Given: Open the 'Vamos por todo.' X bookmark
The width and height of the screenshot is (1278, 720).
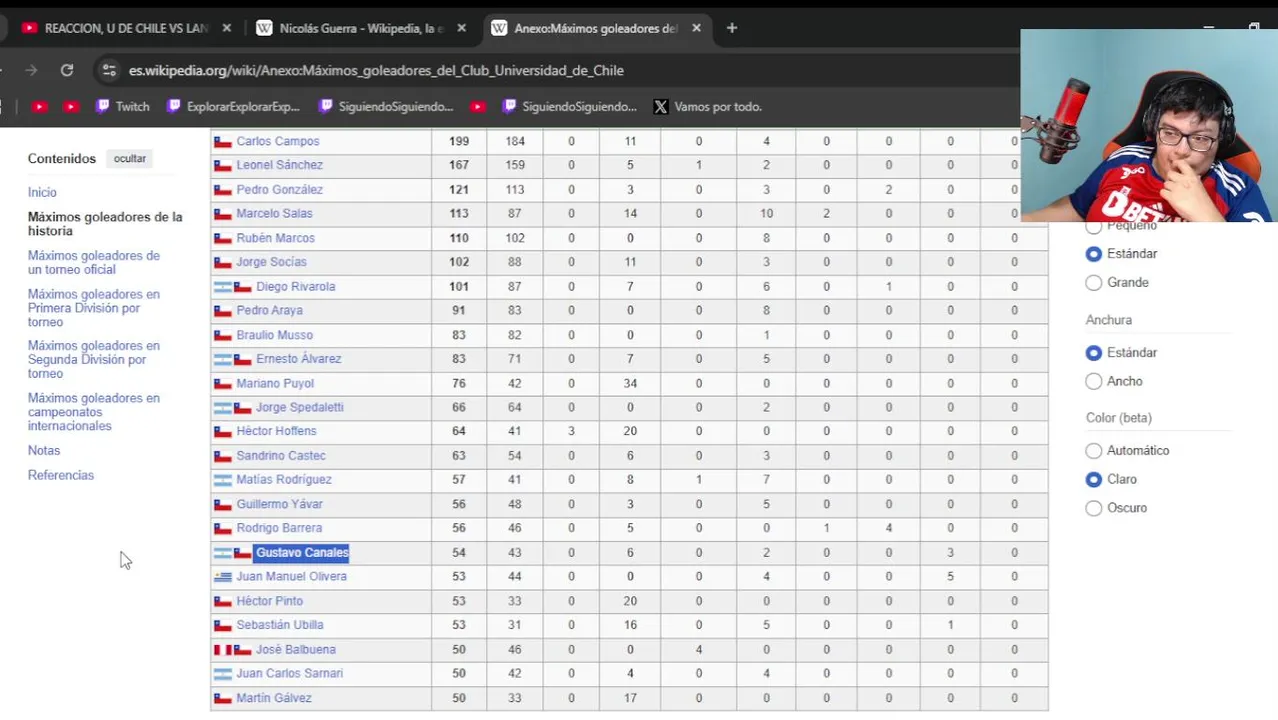Looking at the screenshot, I should 707,107.
